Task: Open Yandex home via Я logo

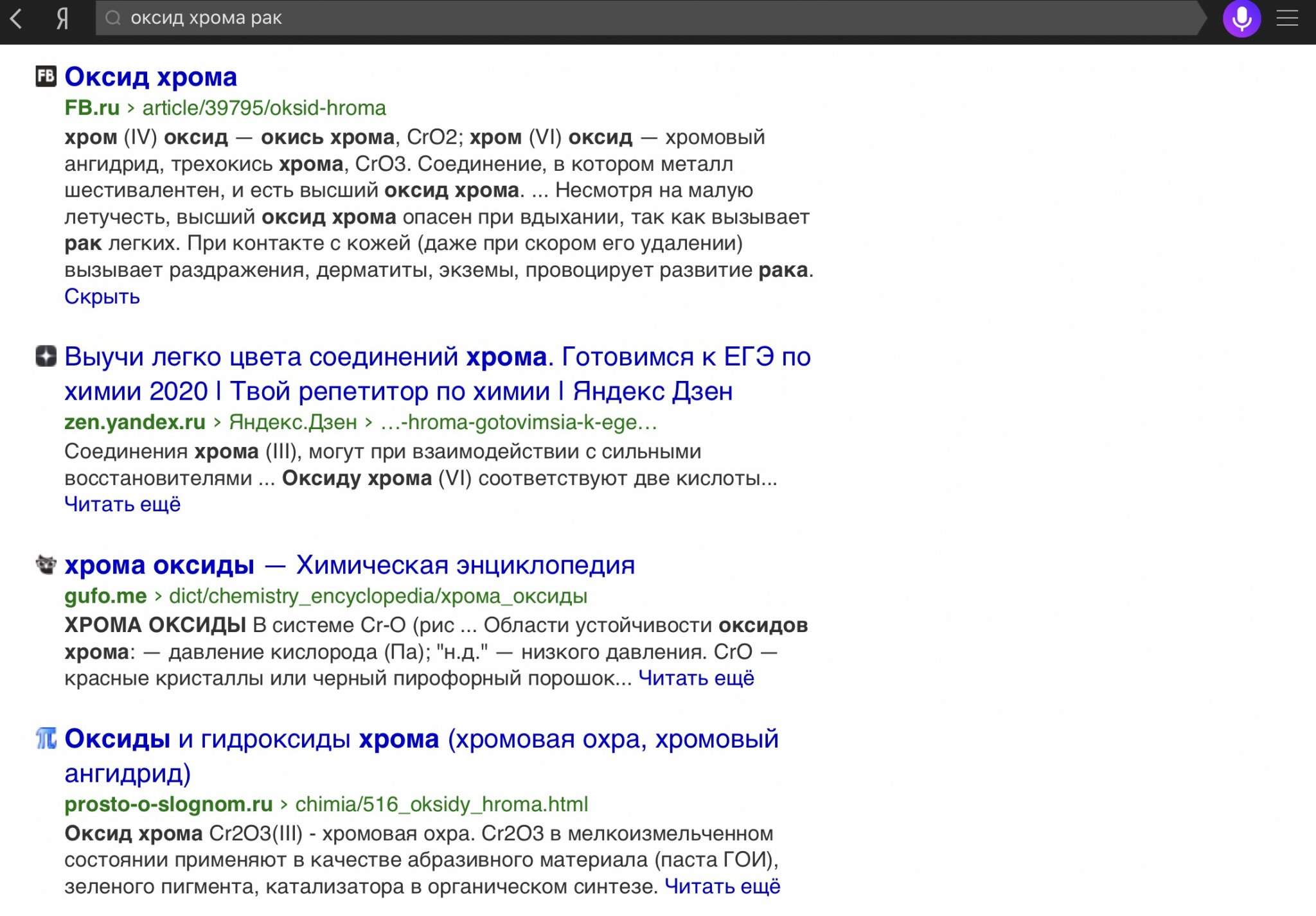Action: pyautogui.click(x=62, y=19)
